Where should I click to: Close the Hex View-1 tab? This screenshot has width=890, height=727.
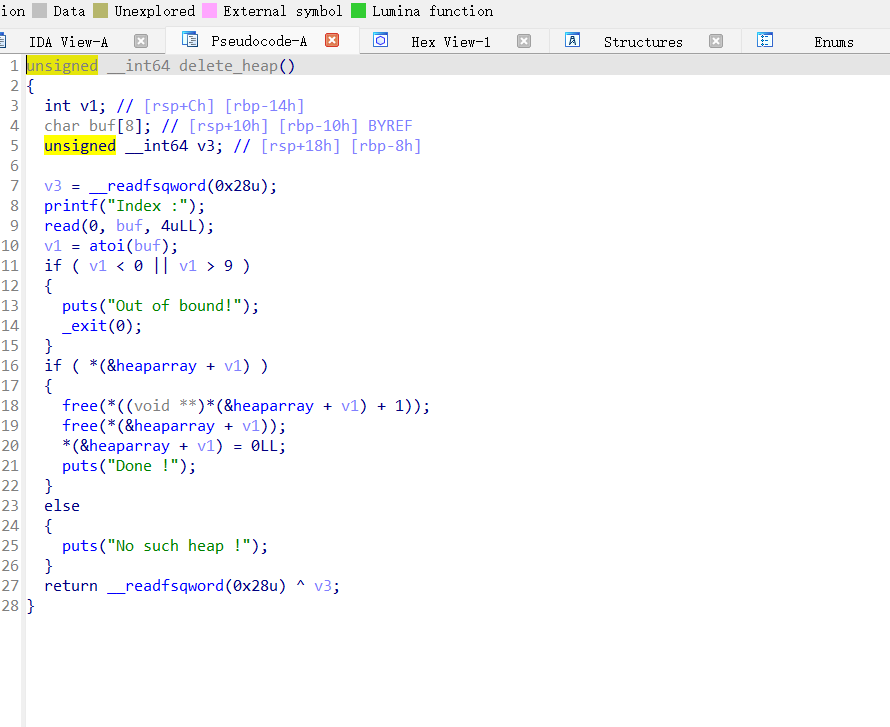[x=524, y=41]
